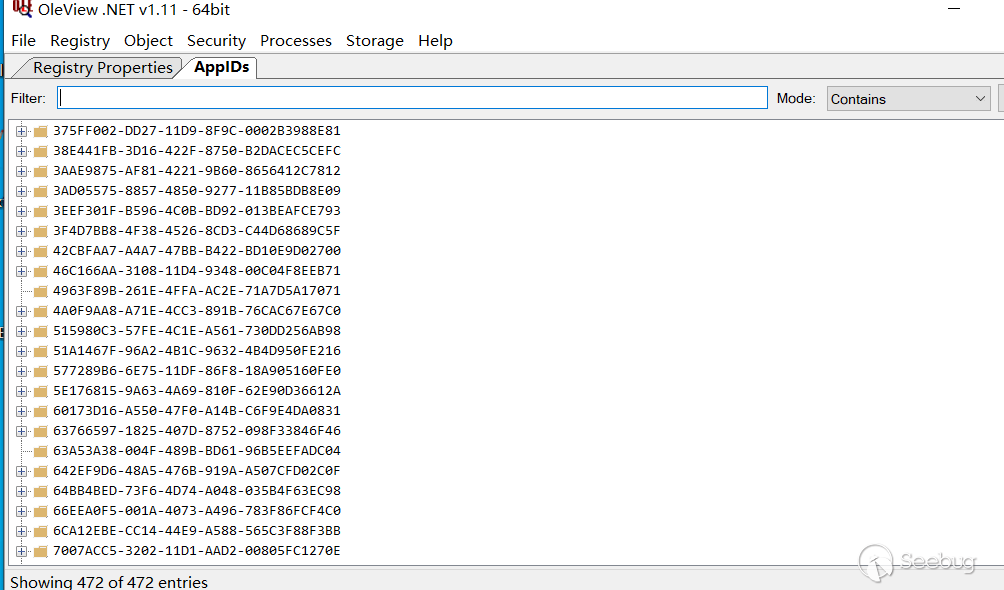Select the 5E176815-9A63-4A69-810F-62E90D36612A item

(196, 391)
